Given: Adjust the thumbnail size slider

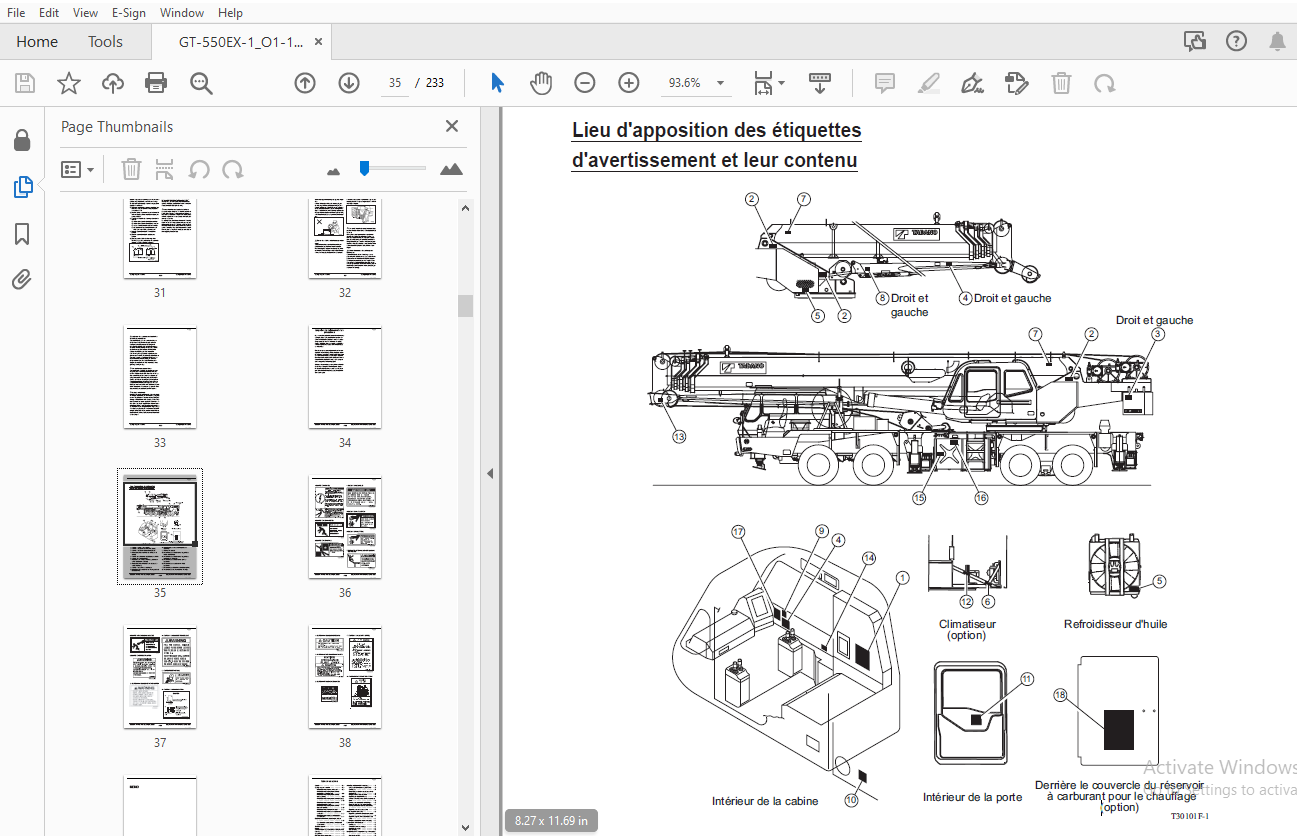Looking at the screenshot, I should tap(365, 168).
